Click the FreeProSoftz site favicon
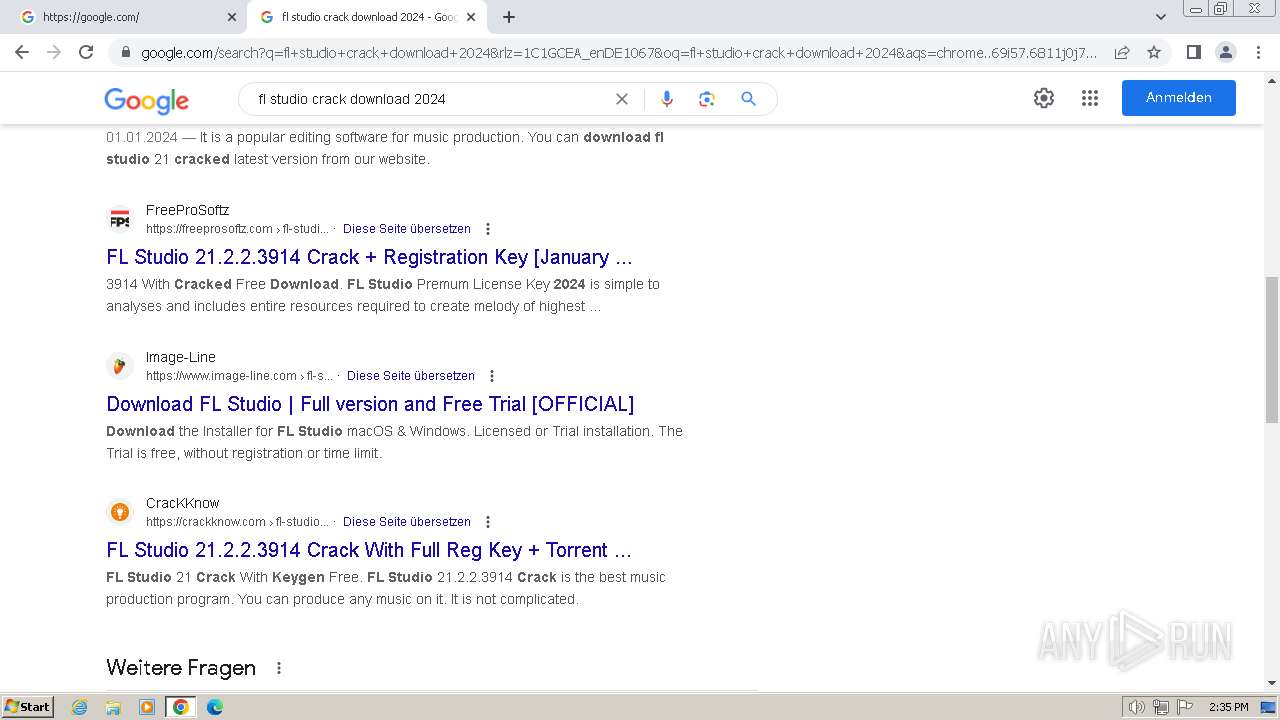This screenshot has height=720, width=1280. [120, 220]
